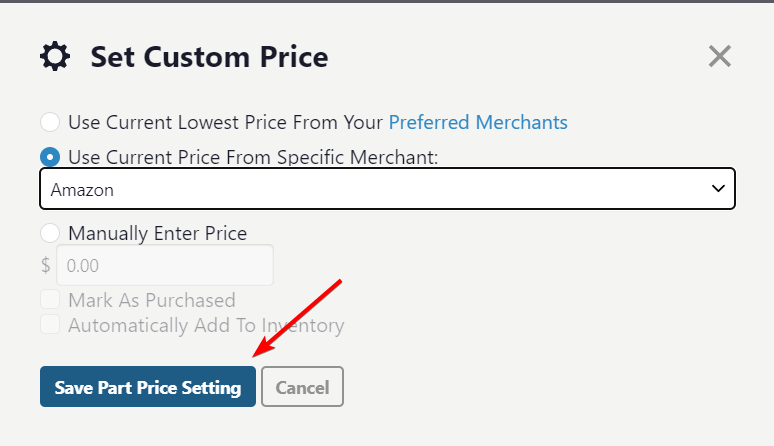Tick the Mark As Purchased checkbox

pyautogui.click(x=50, y=300)
